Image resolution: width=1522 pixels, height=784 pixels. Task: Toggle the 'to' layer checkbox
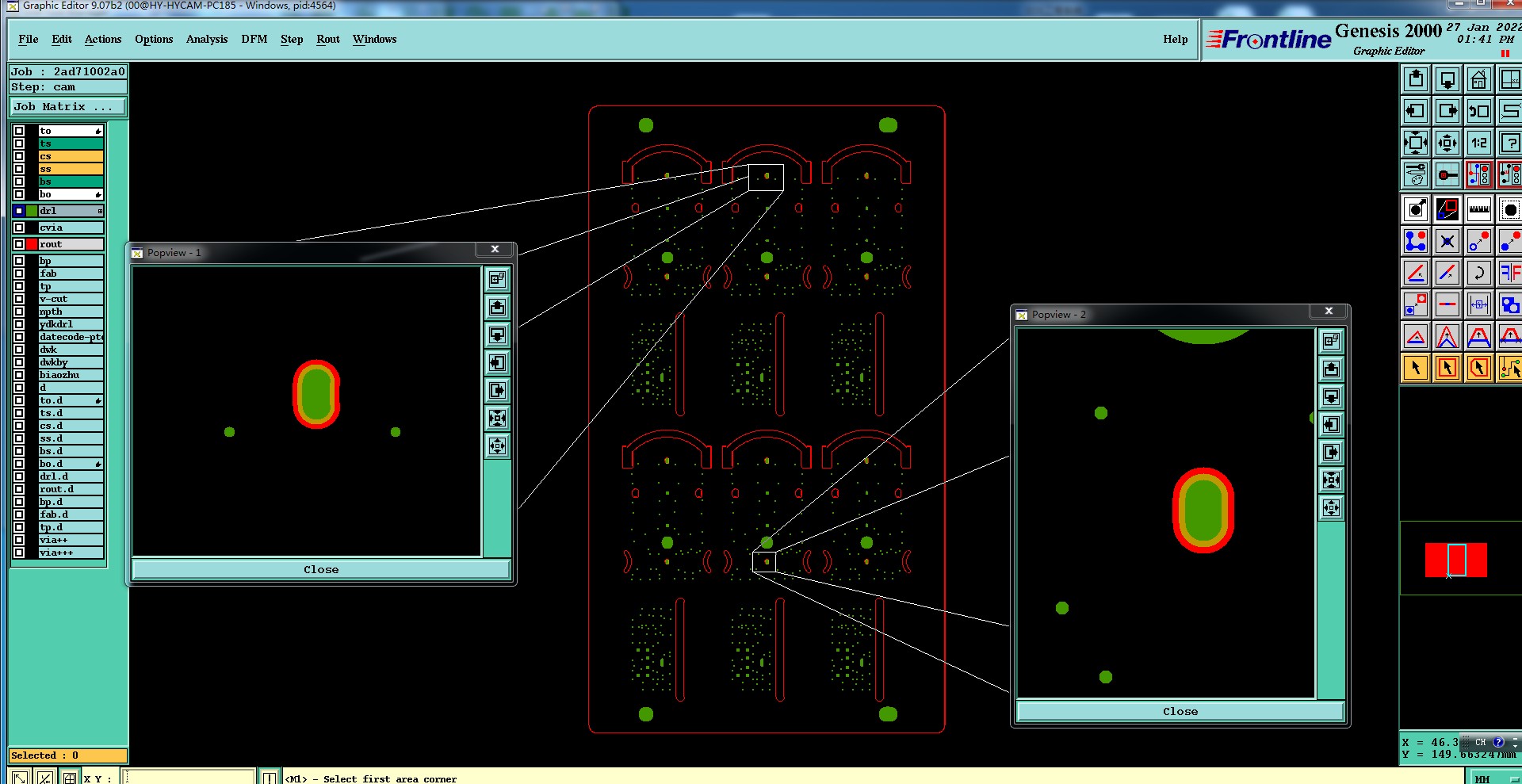click(19, 131)
